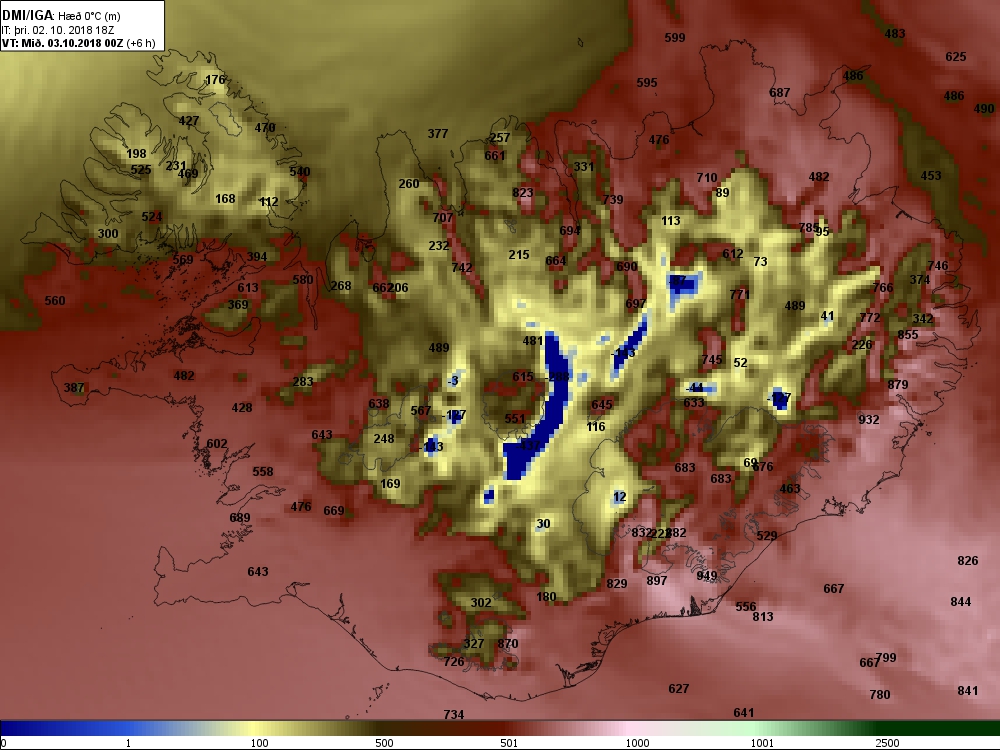Click the map value '331'

click(x=584, y=166)
